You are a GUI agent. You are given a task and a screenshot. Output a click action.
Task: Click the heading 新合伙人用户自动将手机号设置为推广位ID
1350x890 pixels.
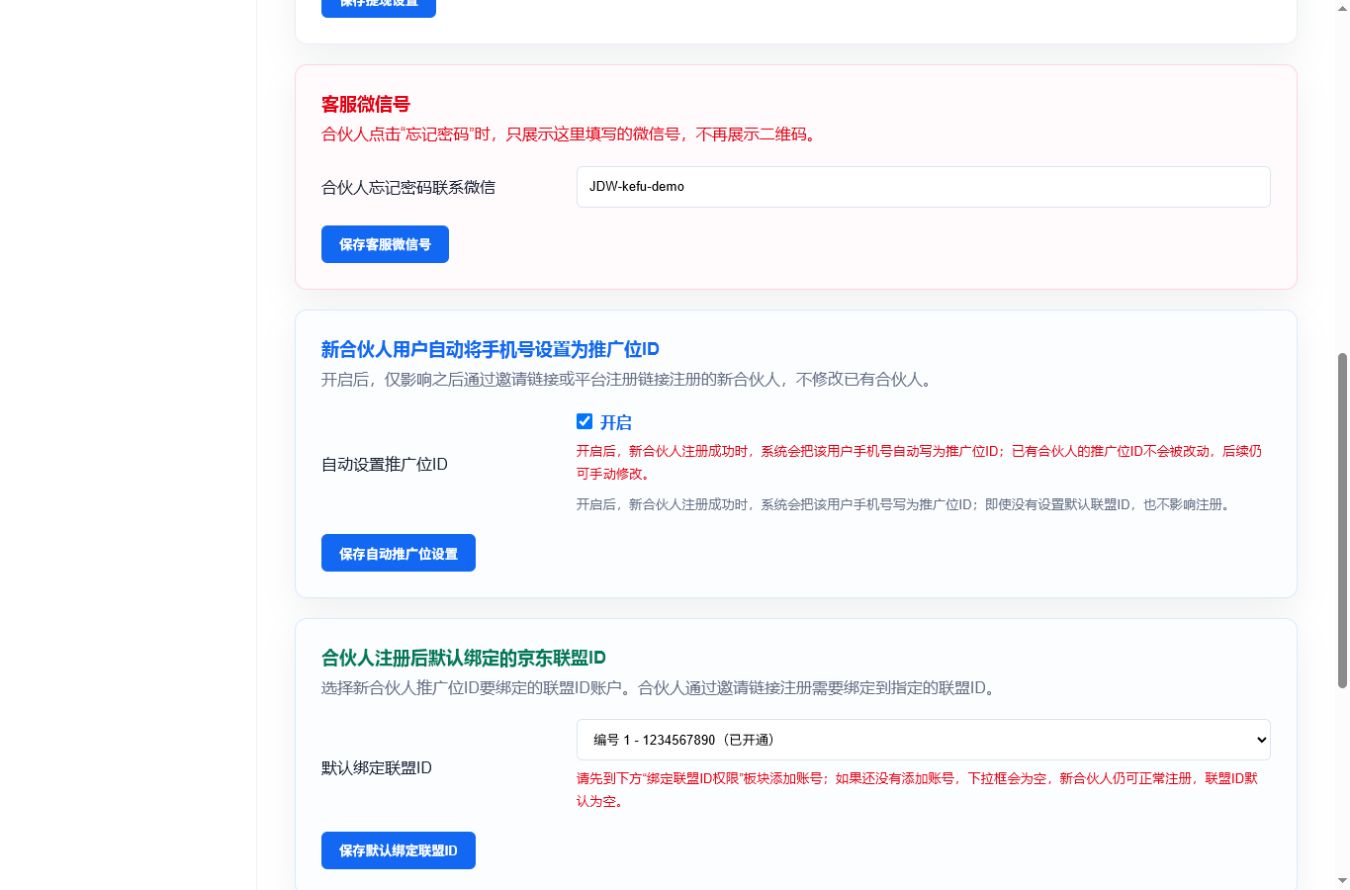(490, 349)
